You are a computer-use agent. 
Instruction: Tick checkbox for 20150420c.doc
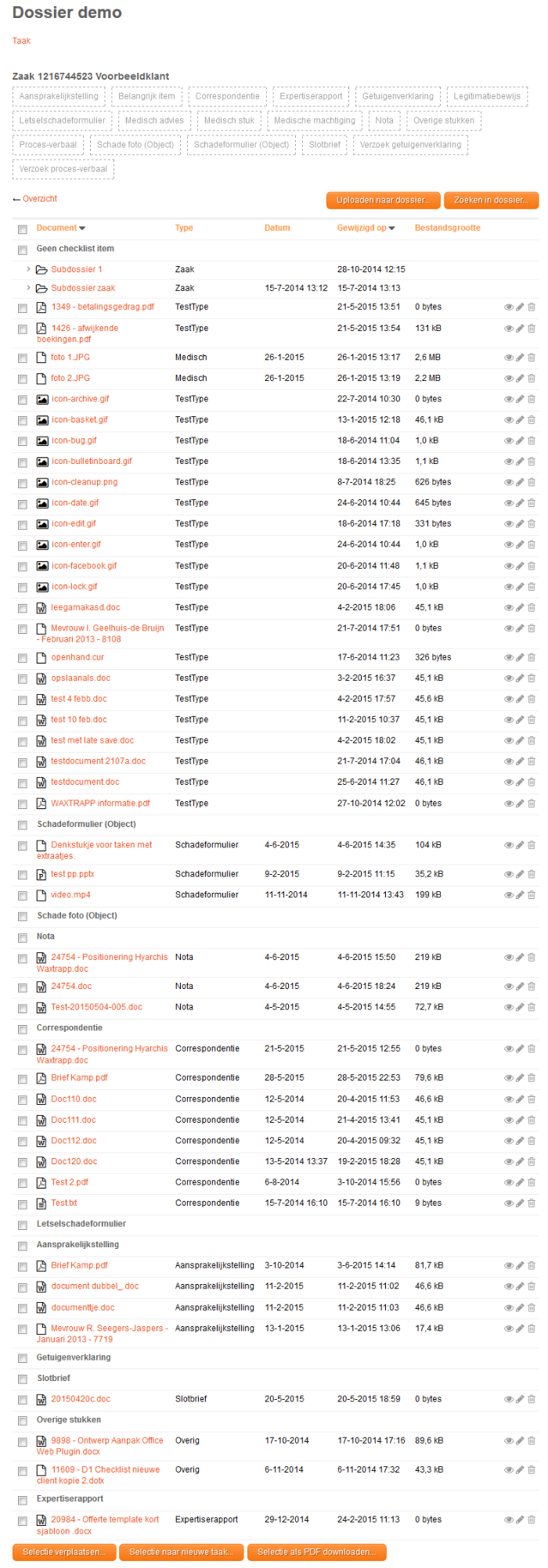pos(23,1401)
